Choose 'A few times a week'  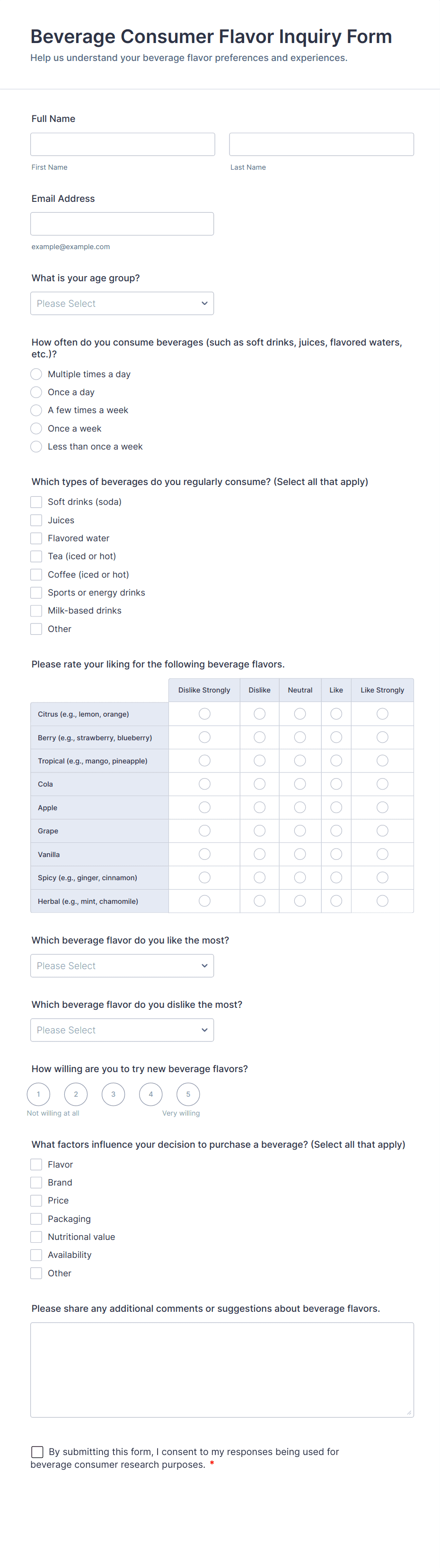pos(36,410)
